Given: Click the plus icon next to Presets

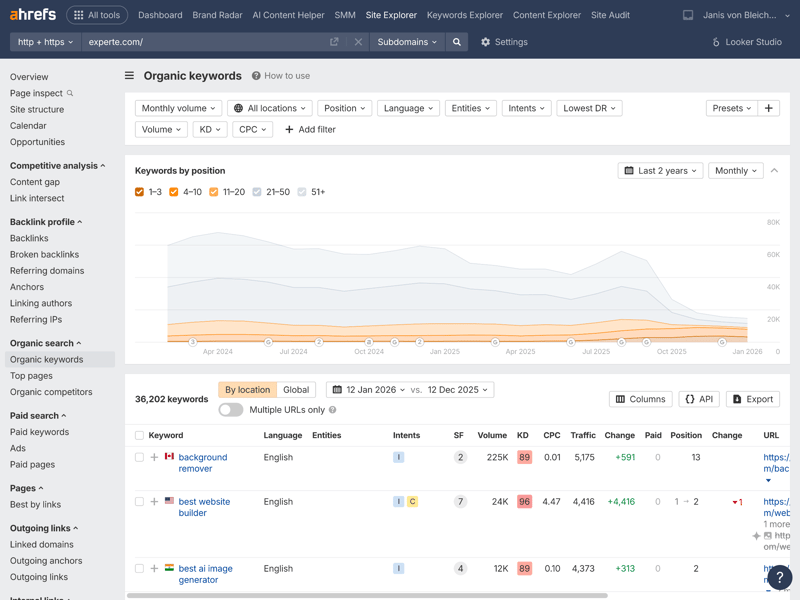Looking at the screenshot, I should click(768, 108).
